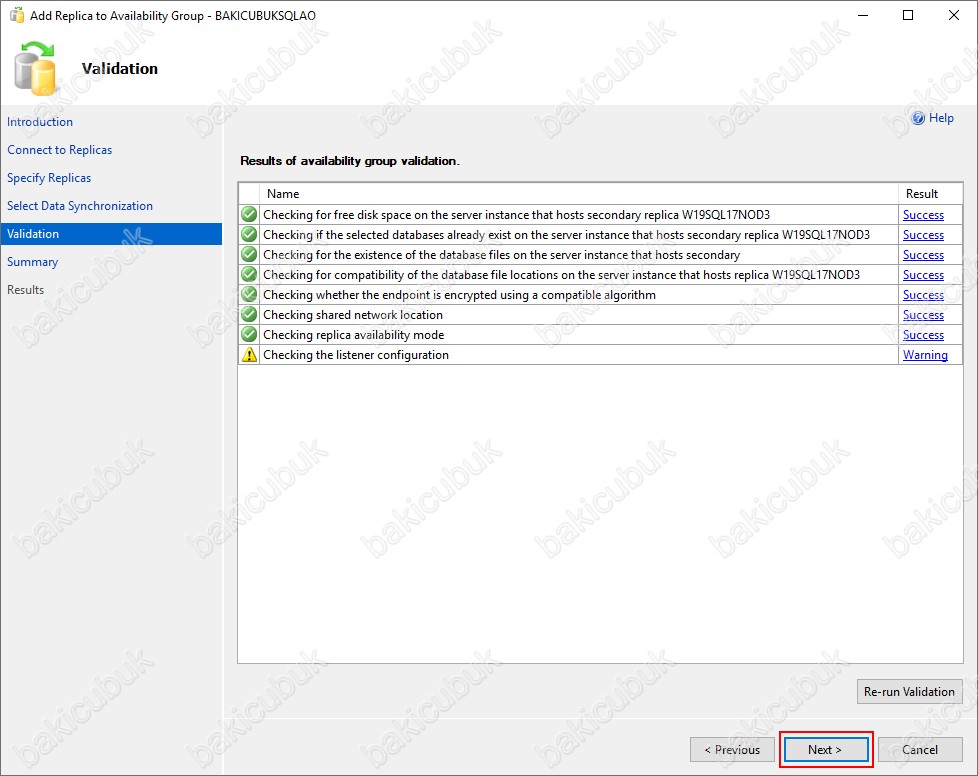This screenshot has height=776, width=978.
Task: Proceed with the Next button
Action: pyautogui.click(x=825, y=750)
